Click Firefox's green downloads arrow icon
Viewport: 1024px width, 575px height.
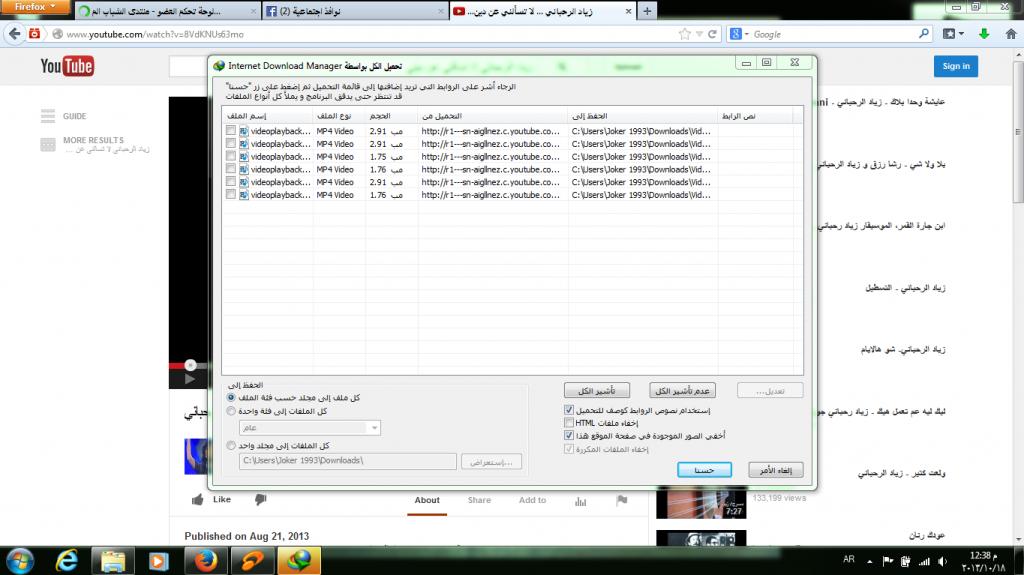click(x=985, y=34)
